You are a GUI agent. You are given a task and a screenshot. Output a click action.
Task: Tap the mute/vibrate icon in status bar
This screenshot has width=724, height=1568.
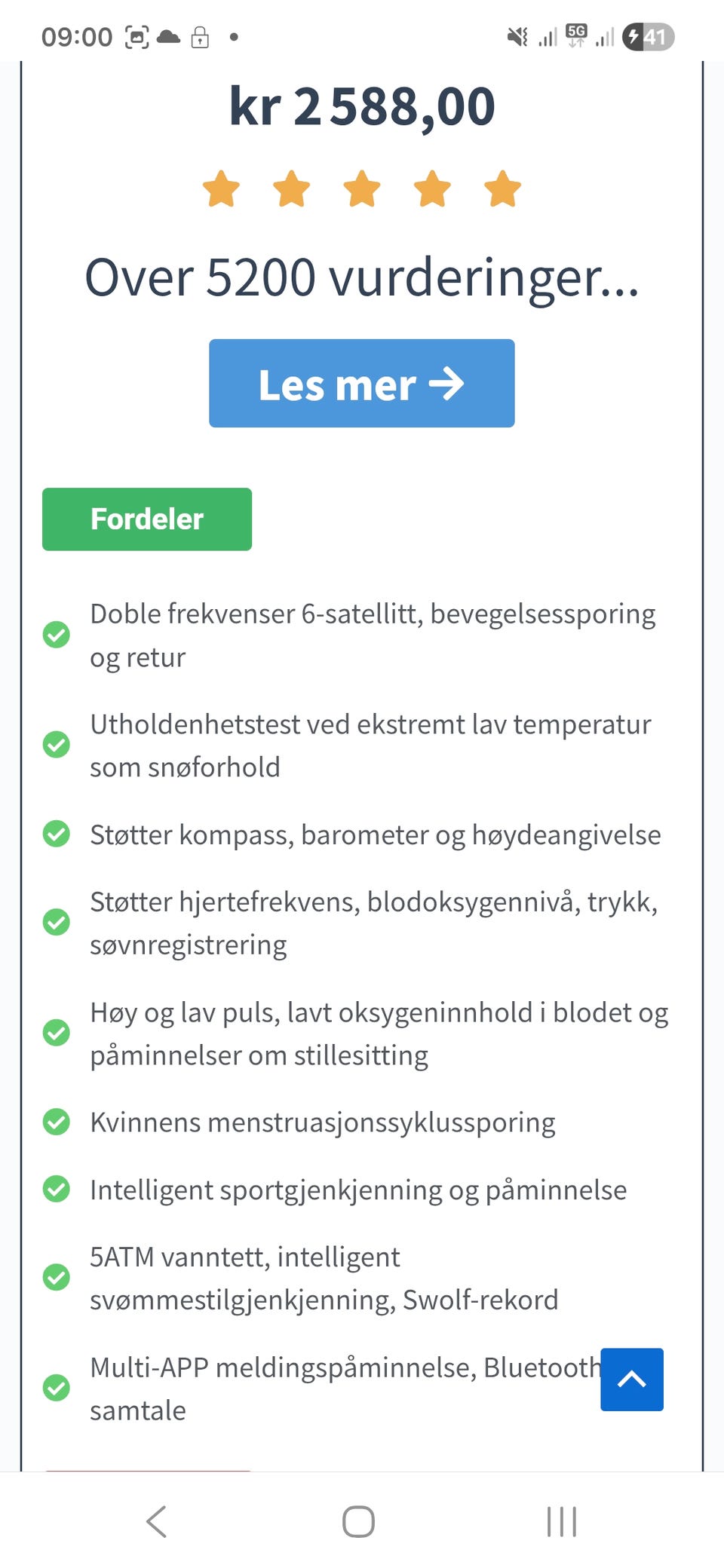[x=517, y=35]
